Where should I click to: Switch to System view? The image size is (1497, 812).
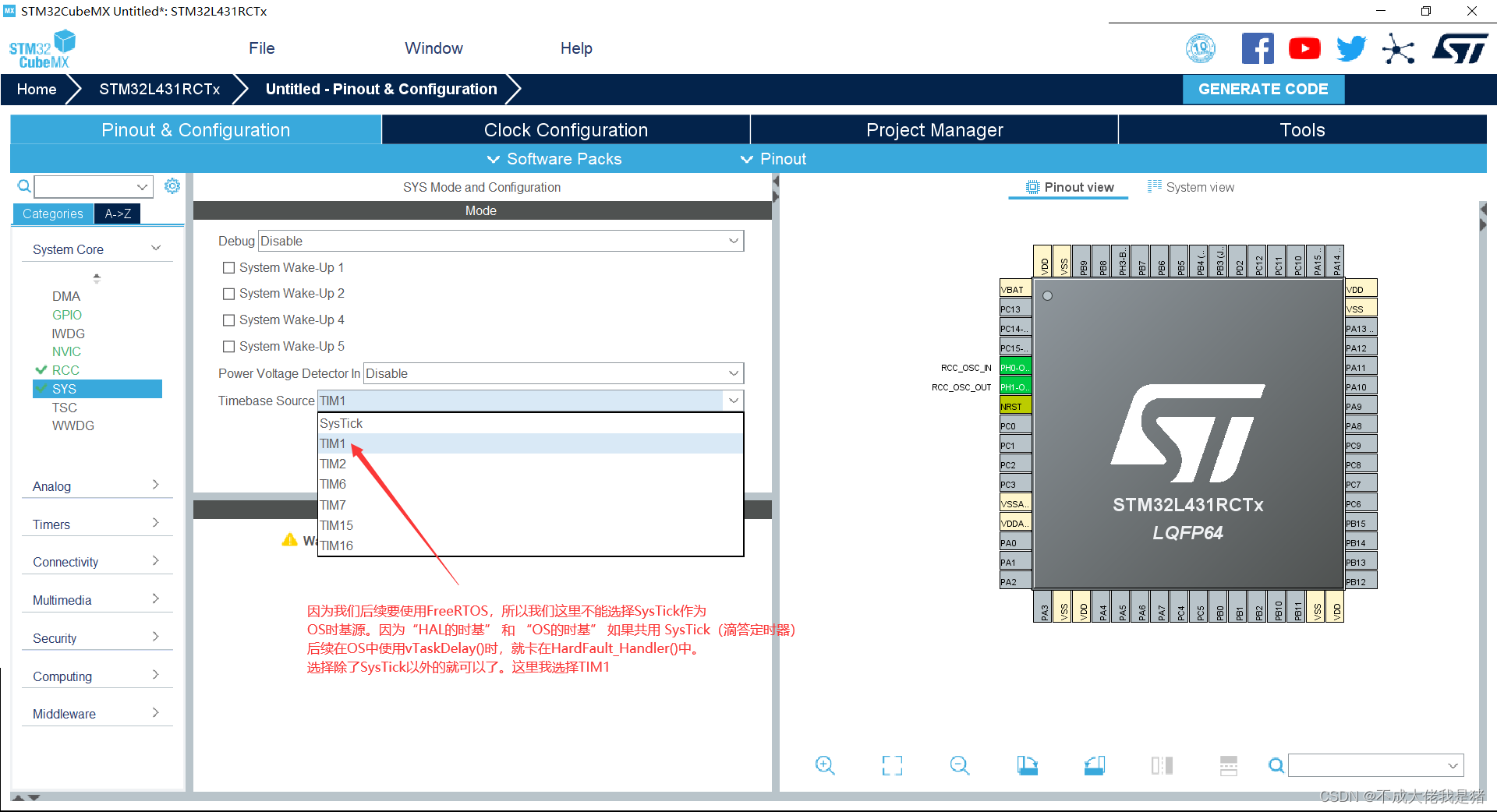[x=1191, y=187]
